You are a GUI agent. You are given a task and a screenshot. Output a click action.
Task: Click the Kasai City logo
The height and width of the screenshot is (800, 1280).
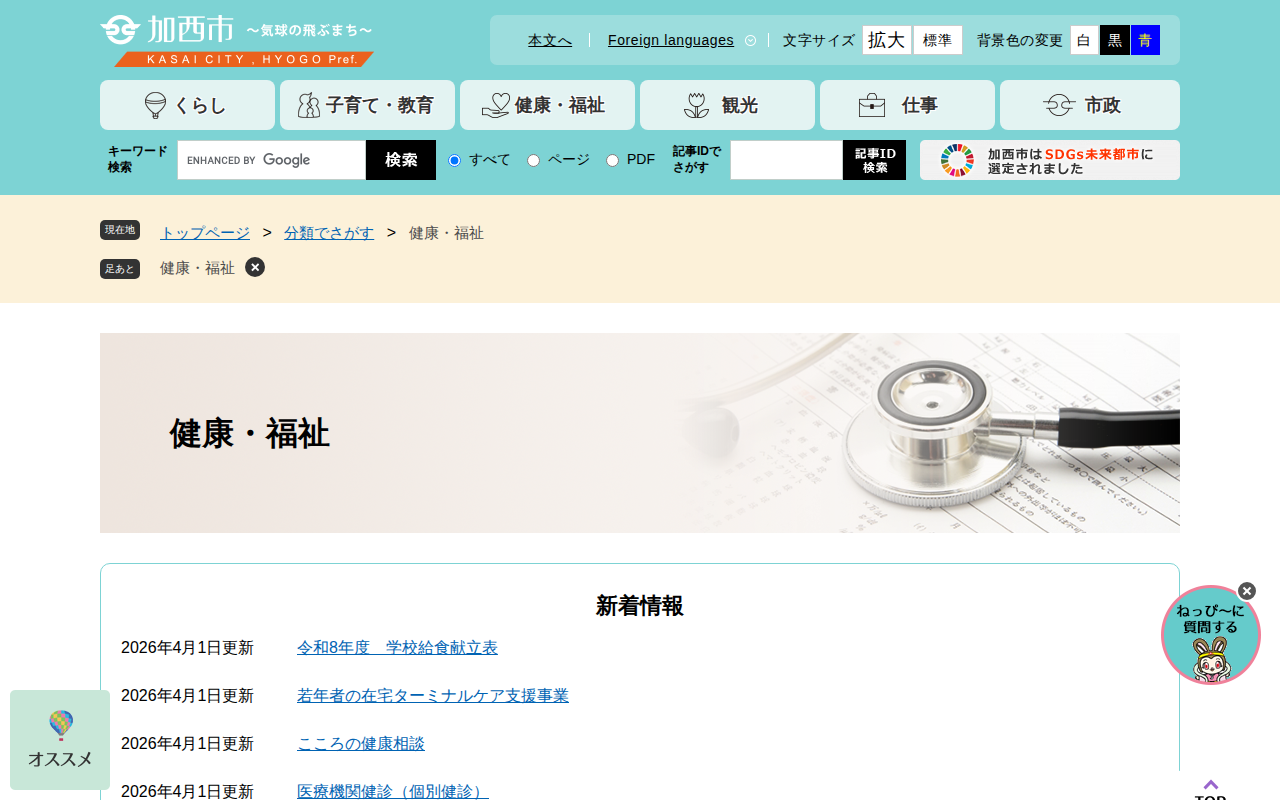[237, 41]
